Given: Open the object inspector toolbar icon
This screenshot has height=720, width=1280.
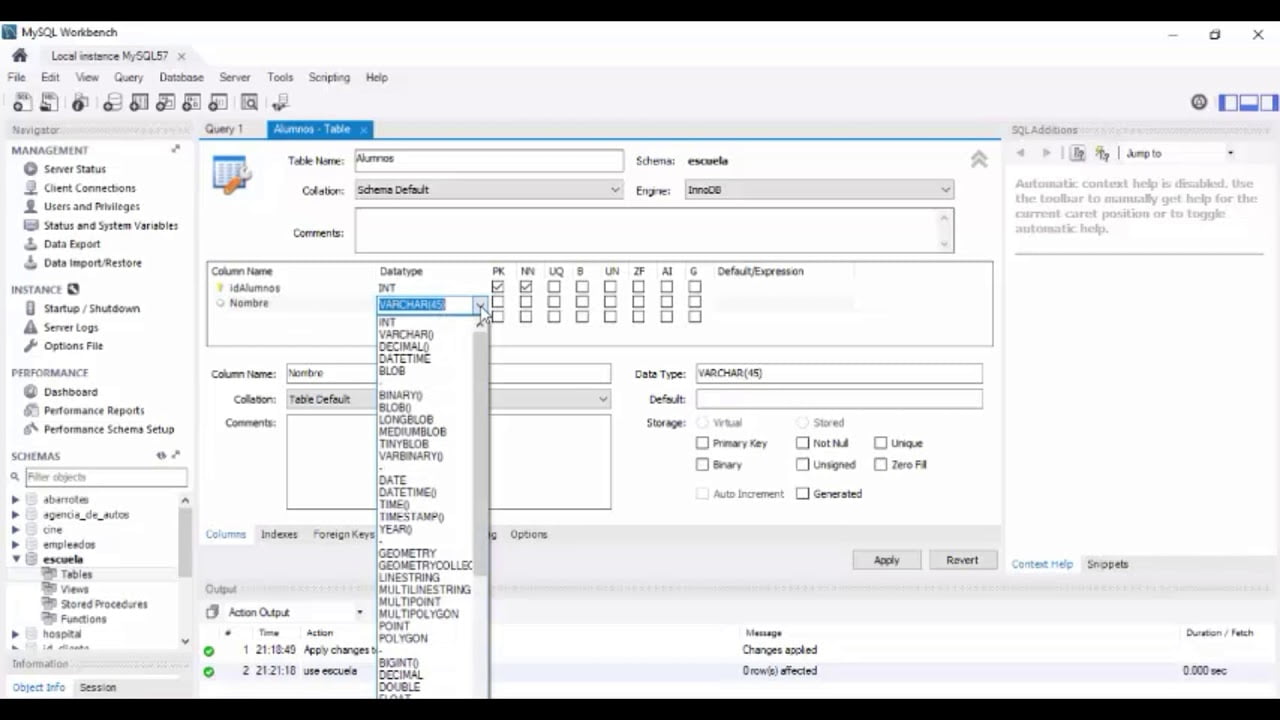Looking at the screenshot, I should tap(80, 102).
